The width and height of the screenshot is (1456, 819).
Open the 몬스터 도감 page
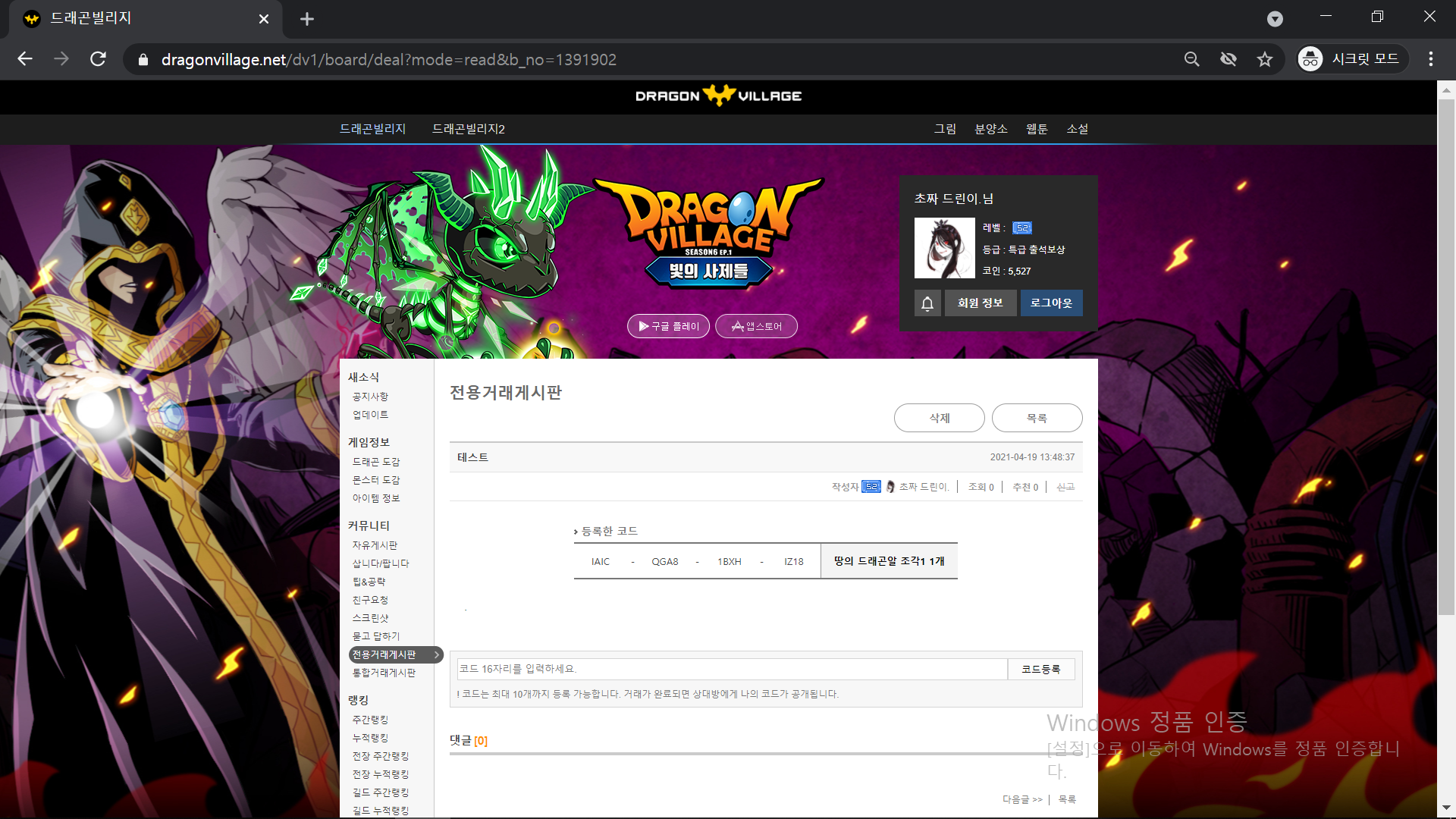coord(376,480)
